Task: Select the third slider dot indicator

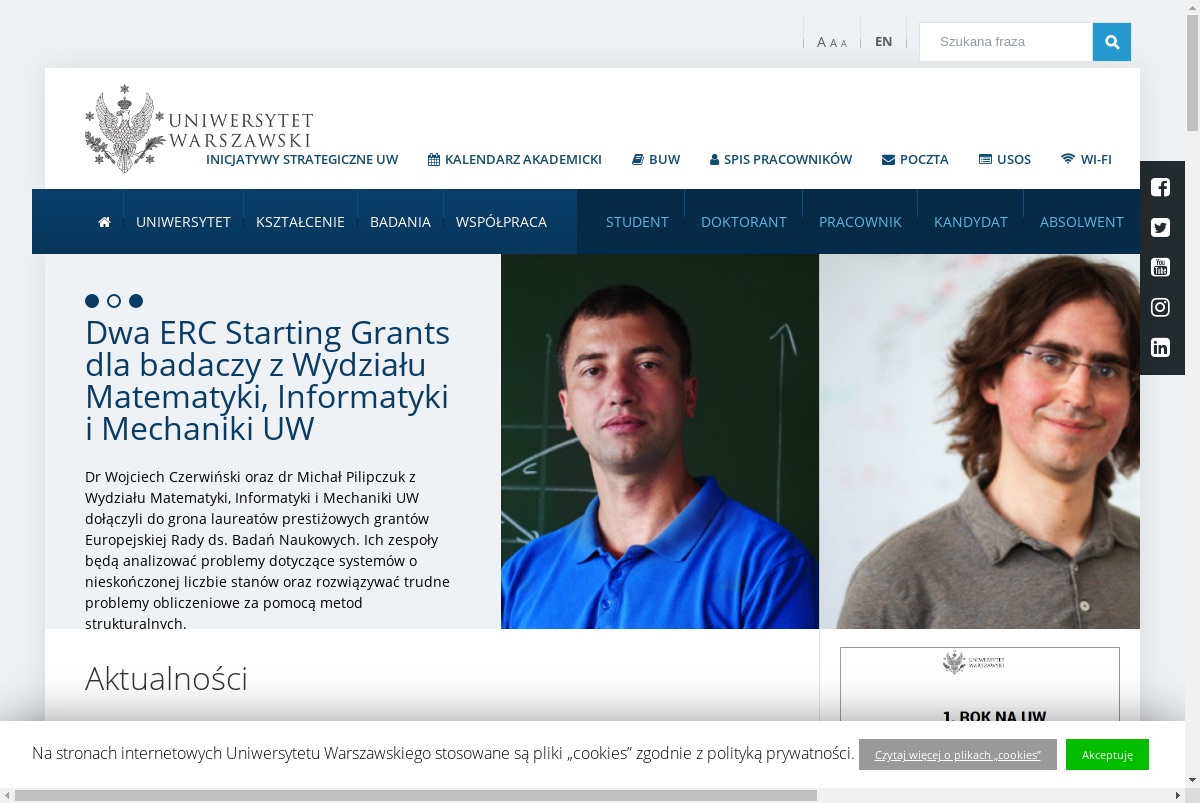Action: [x=136, y=301]
